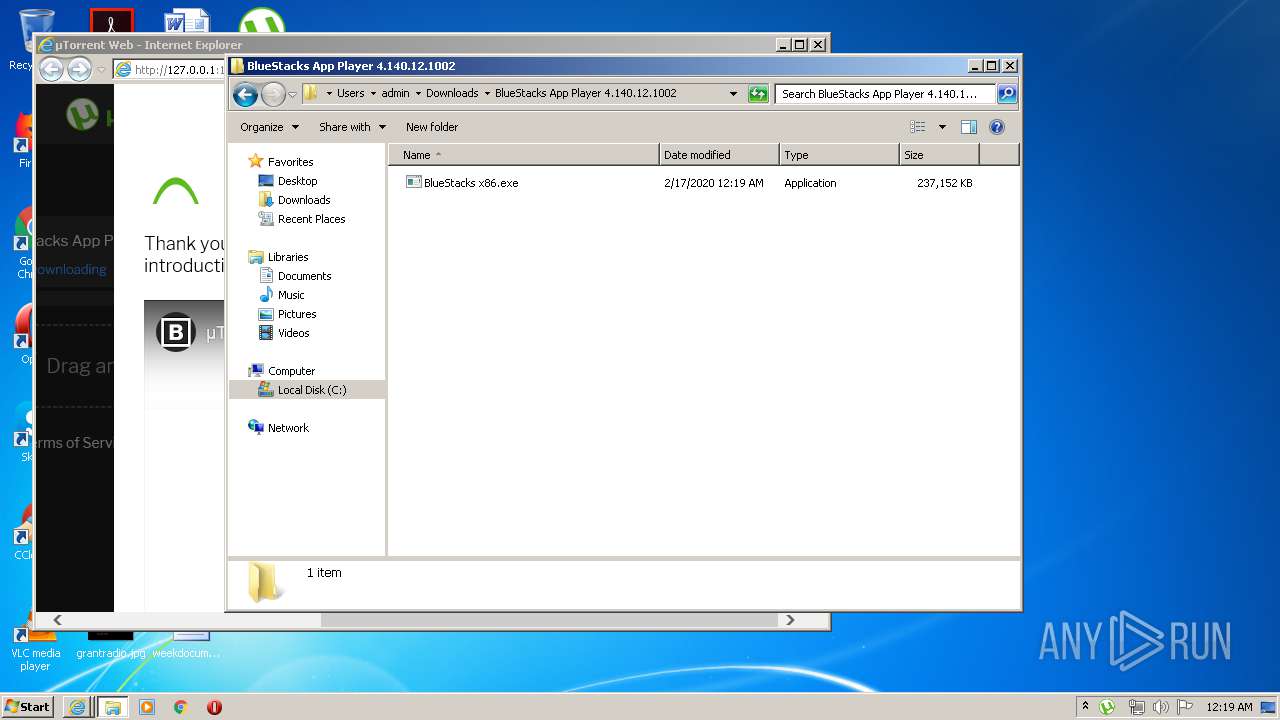This screenshot has width=1280, height=720.
Task: Open media player taskbar icon
Action: [x=147, y=707]
